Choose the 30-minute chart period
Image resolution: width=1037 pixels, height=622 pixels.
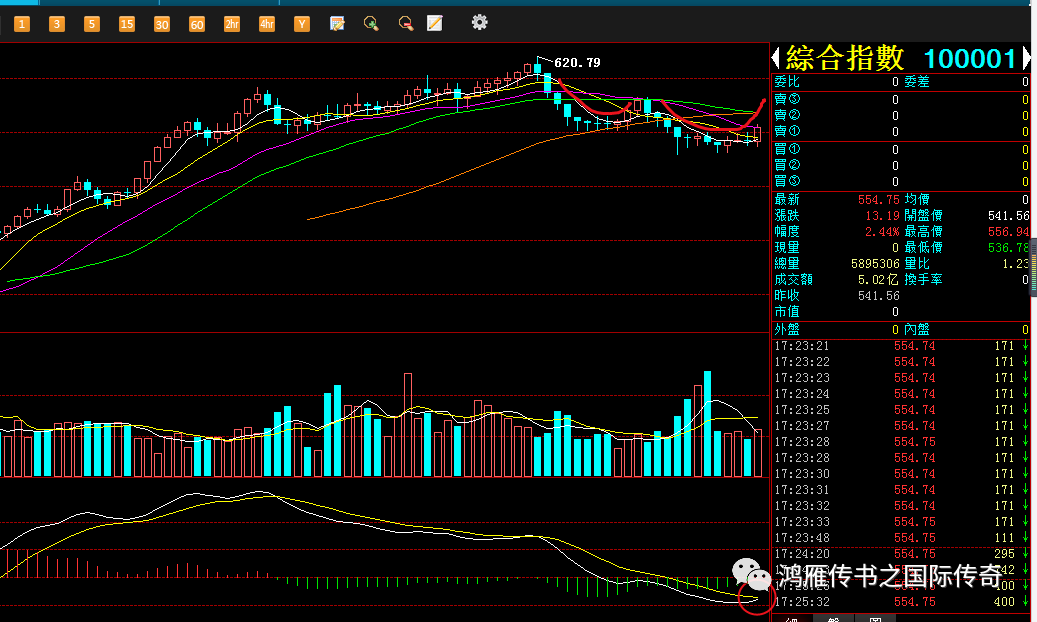pyautogui.click(x=162, y=24)
